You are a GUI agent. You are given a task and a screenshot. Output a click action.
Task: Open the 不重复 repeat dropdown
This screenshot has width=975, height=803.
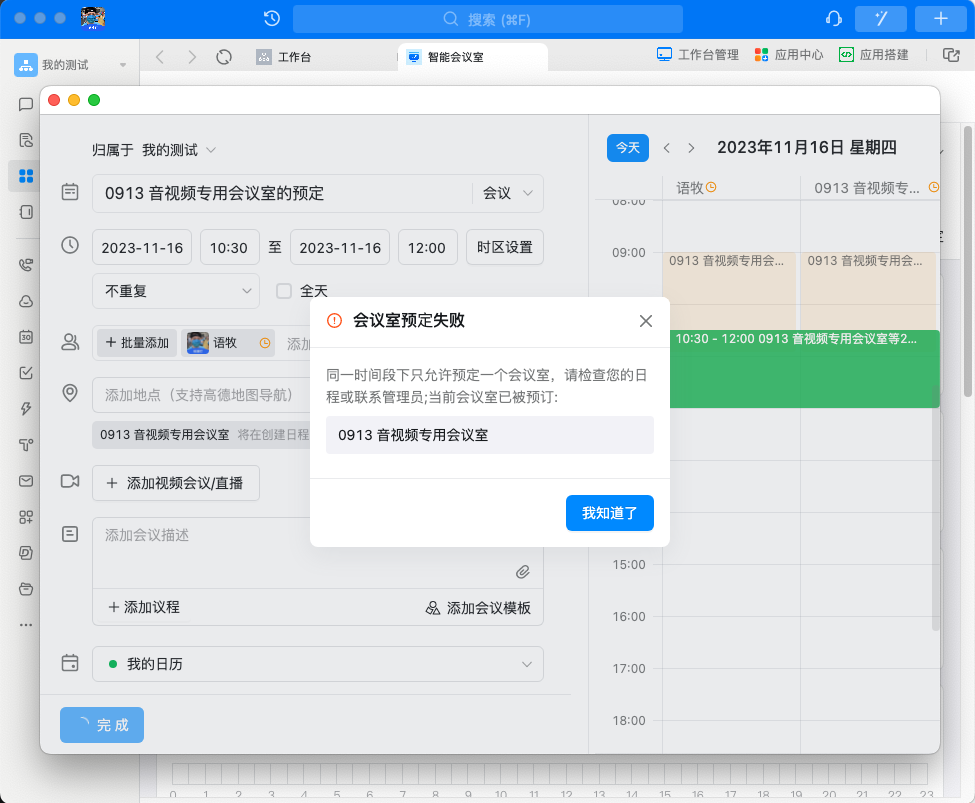176,291
